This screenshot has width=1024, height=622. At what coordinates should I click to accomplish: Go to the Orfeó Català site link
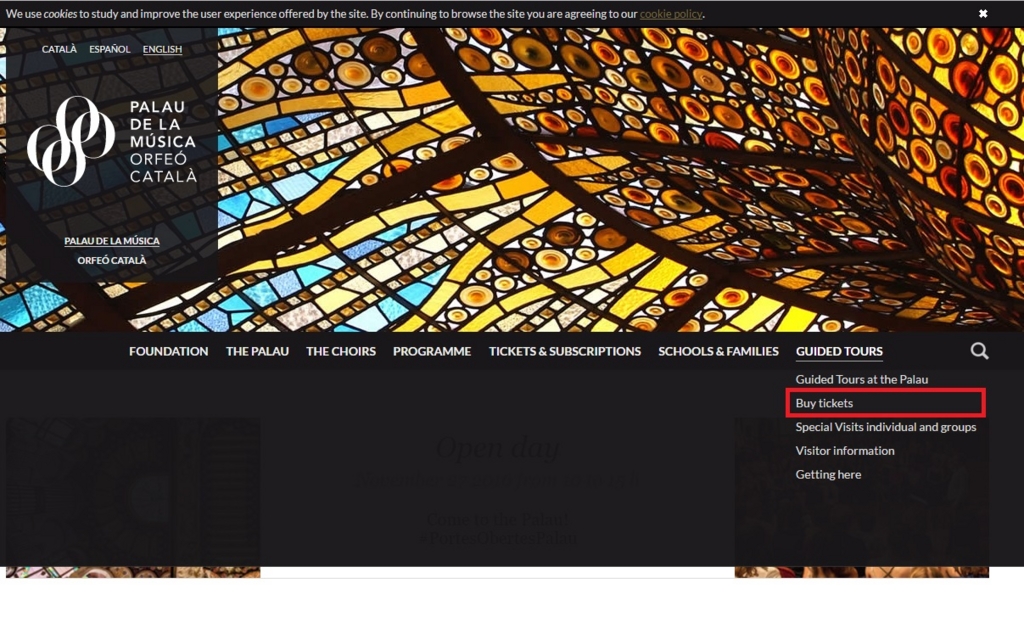112,260
